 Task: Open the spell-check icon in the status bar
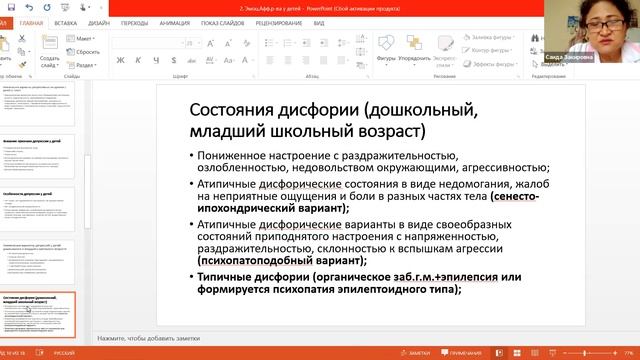click(40, 353)
